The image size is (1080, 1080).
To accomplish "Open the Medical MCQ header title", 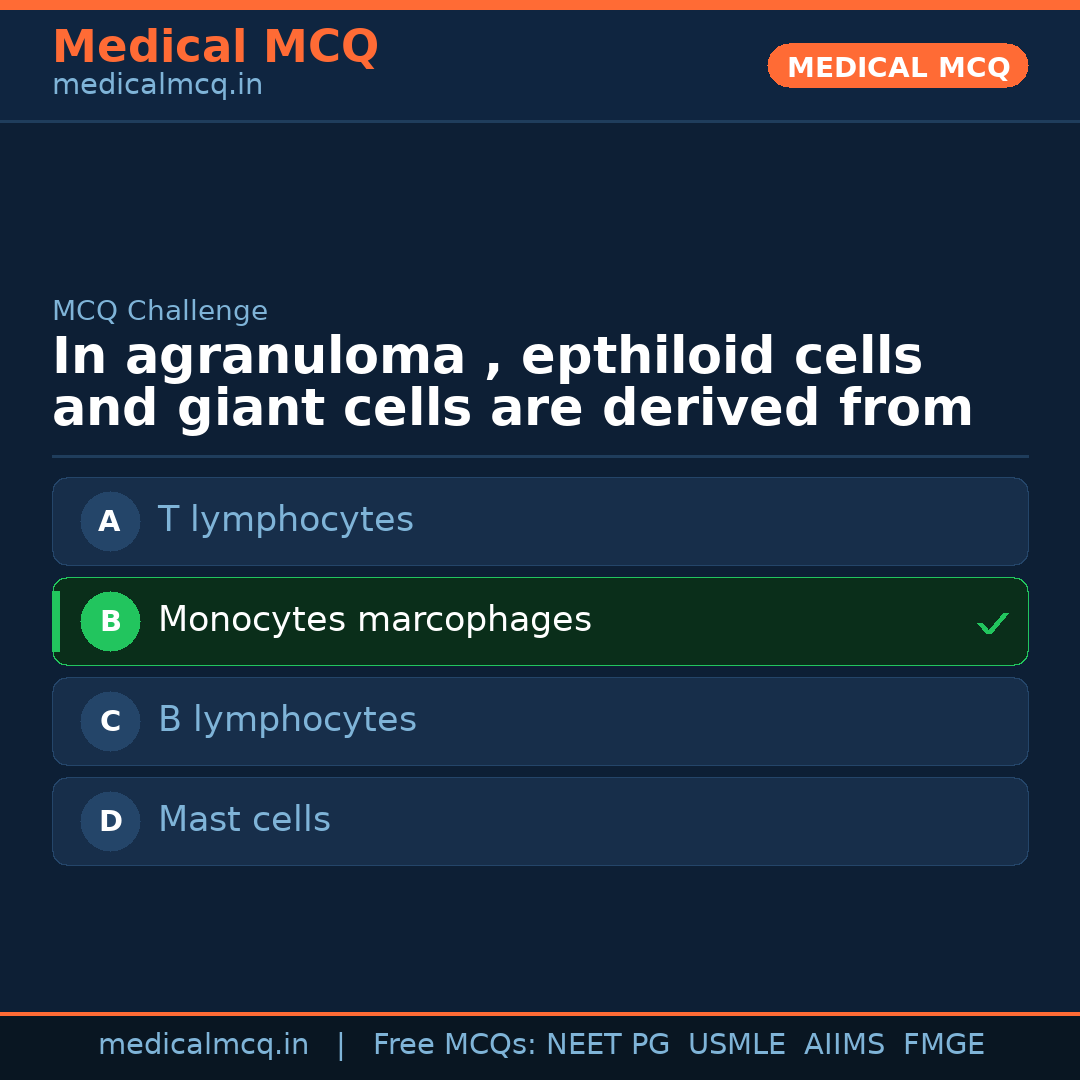I will pyautogui.click(x=215, y=47).
